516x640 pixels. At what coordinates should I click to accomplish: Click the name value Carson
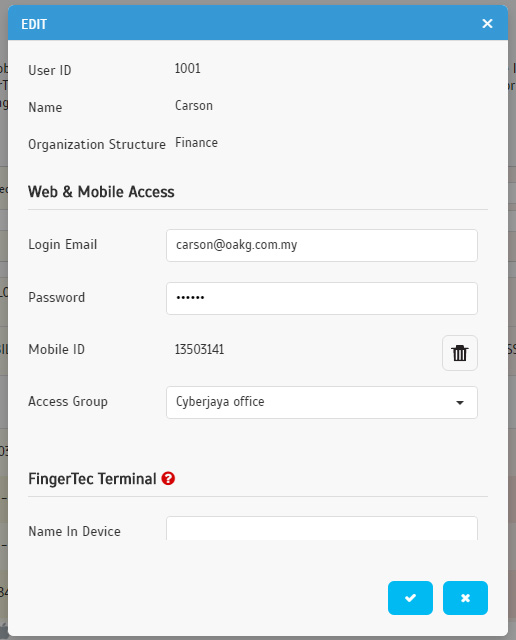point(194,105)
